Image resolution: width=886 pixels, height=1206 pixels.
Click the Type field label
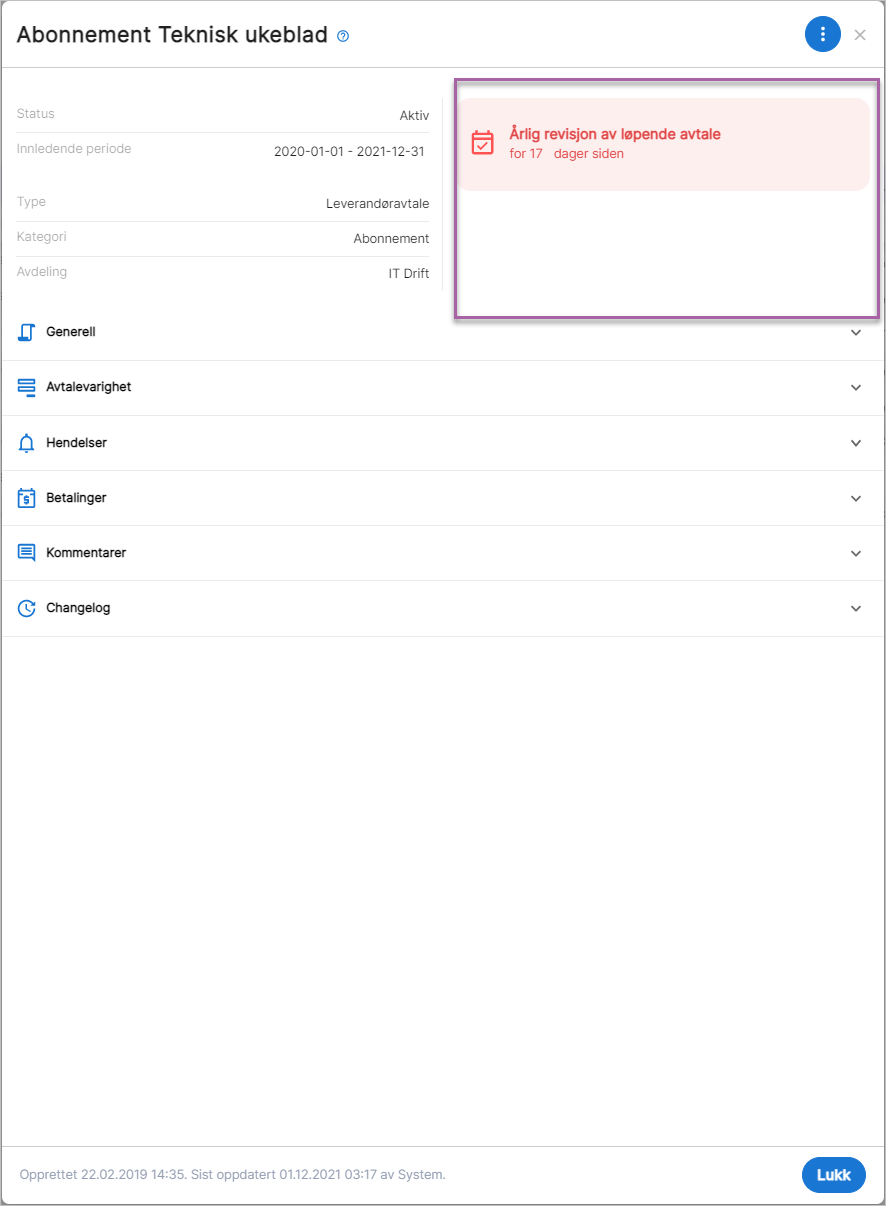31,202
